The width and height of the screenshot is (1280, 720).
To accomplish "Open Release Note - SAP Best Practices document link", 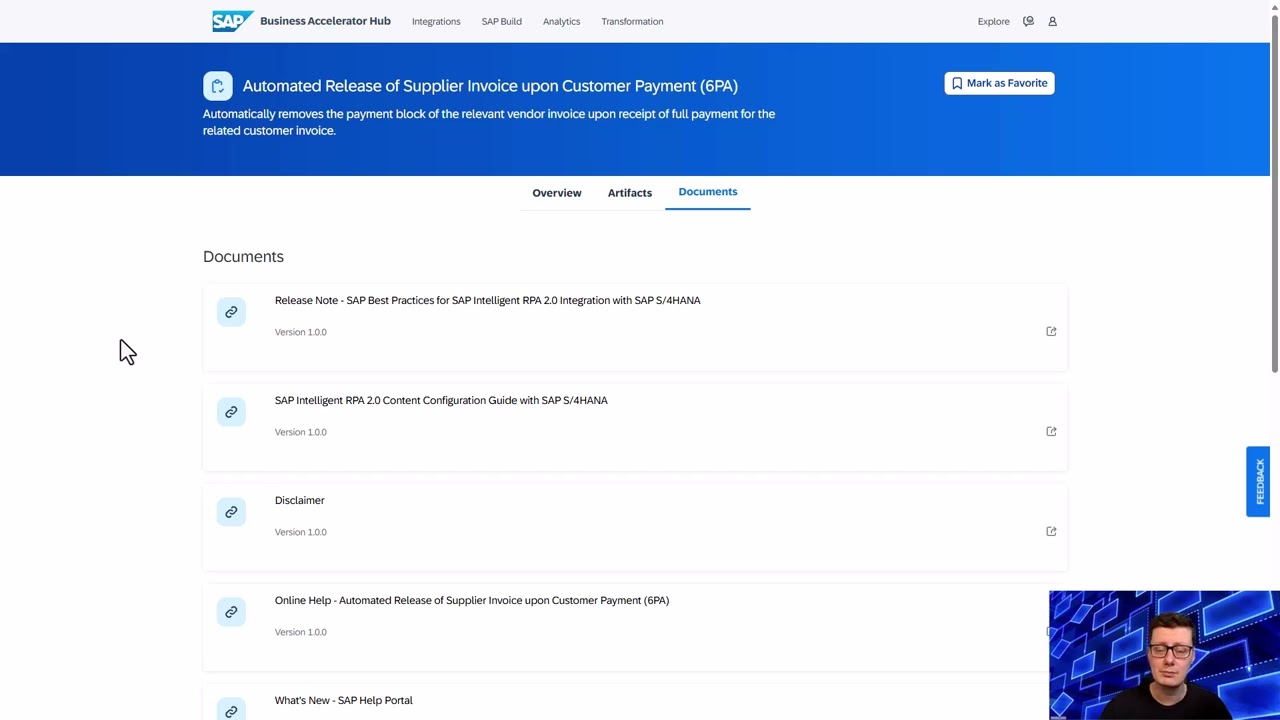I will point(487,300).
